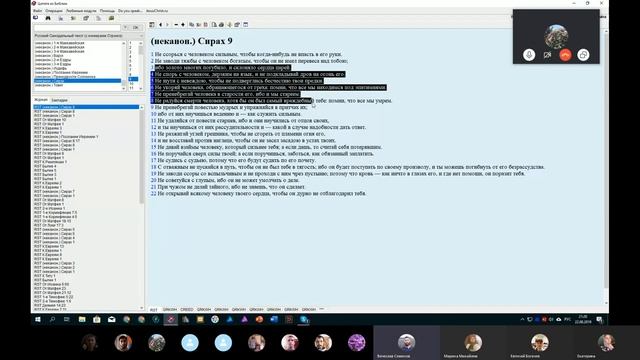640x360 pixels.
Task: Click the book list vertical scrollbar
Action: point(124,65)
